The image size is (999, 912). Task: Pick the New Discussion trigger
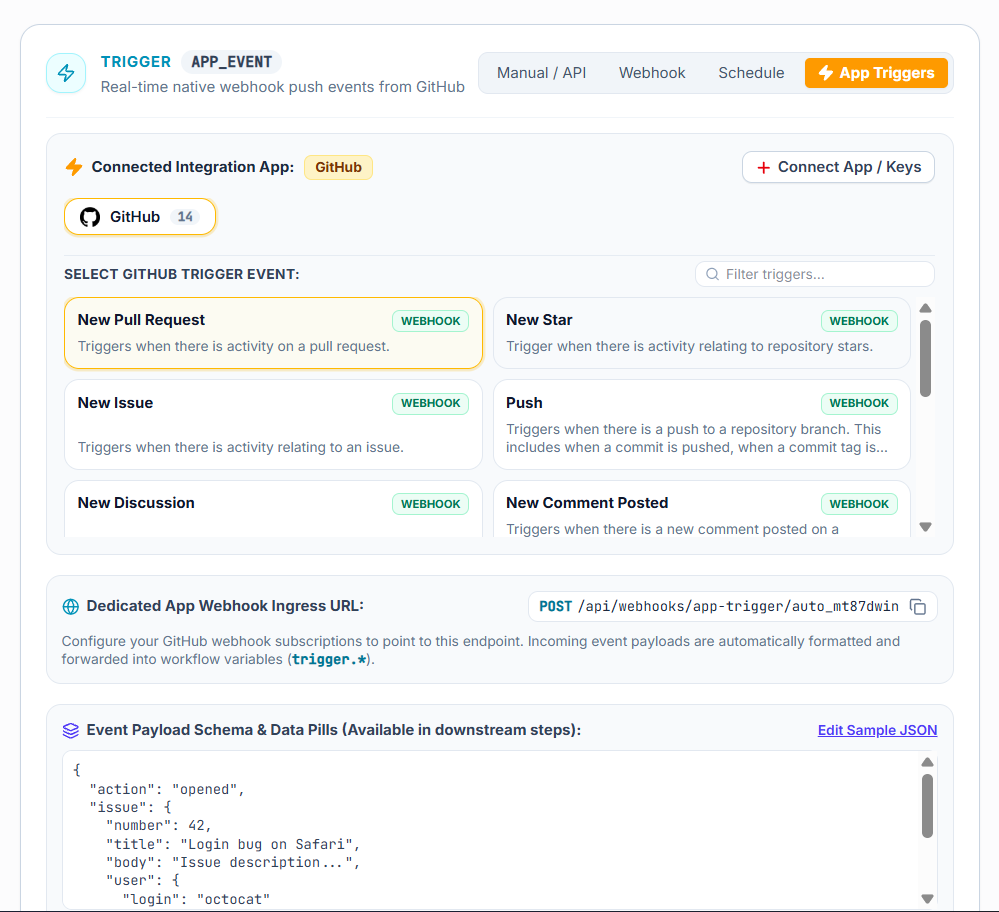pos(273,509)
